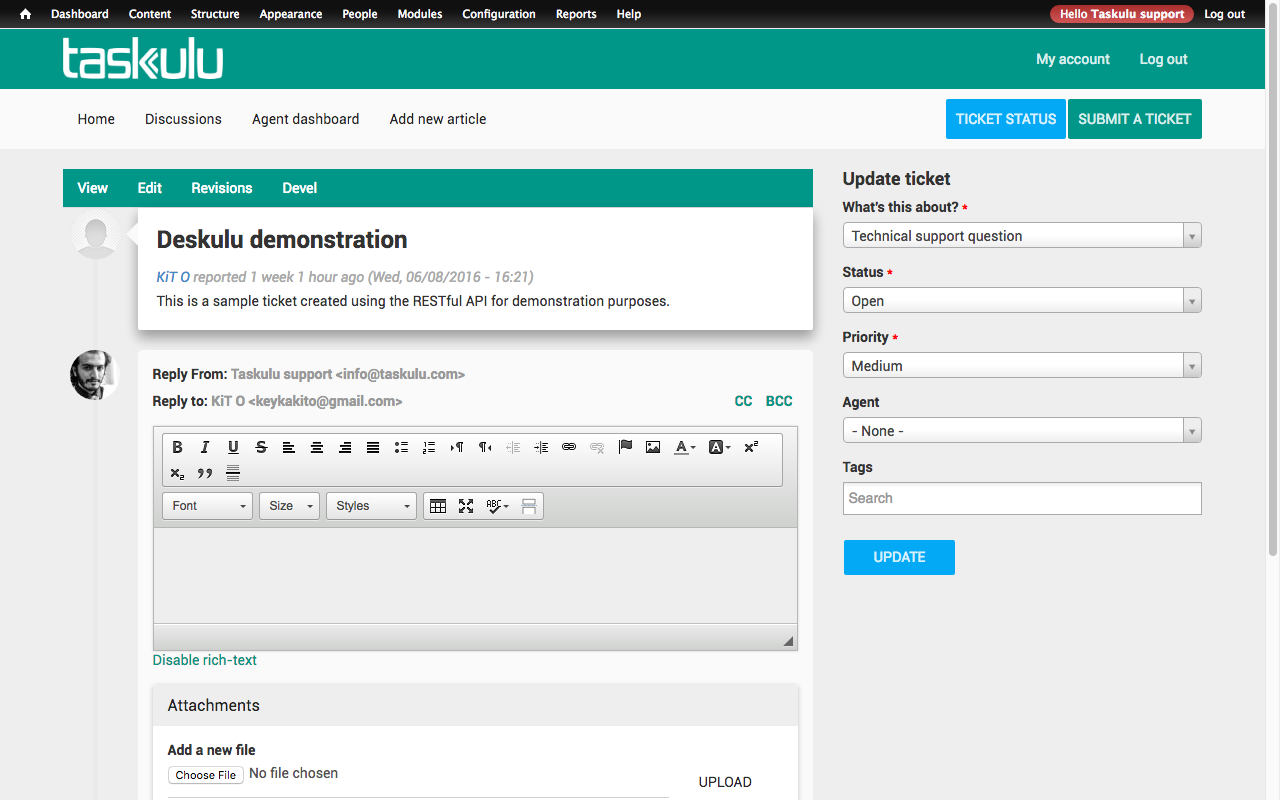The height and width of the screenshot is (800, 1280).
Task: Open the Appearance admin menu
Action: click(291, 14)
